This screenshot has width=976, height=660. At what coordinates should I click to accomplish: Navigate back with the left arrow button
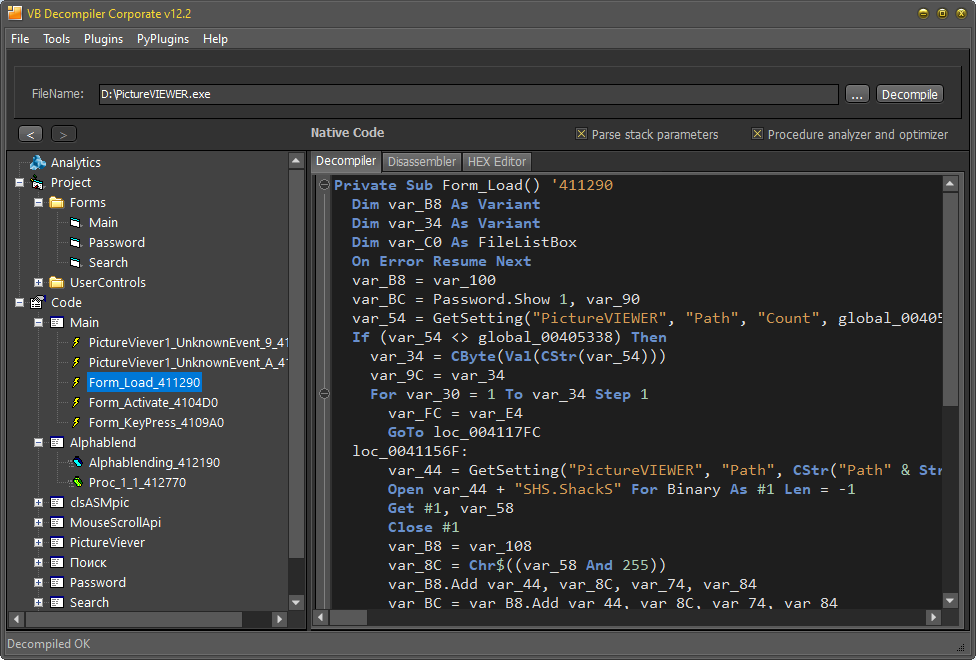pyautogui.click(x=30, y=134)
